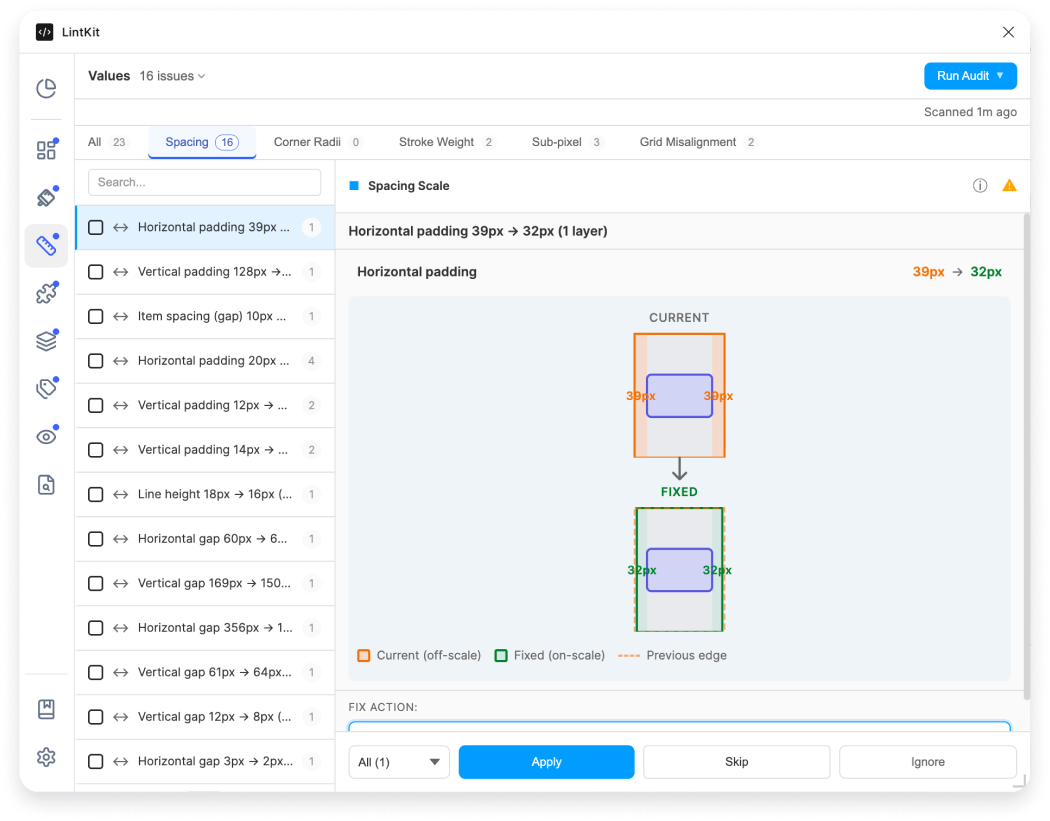Switch to the All tab
The width and height of the screenshot is (1050, 821).
[x=106, y=142]
